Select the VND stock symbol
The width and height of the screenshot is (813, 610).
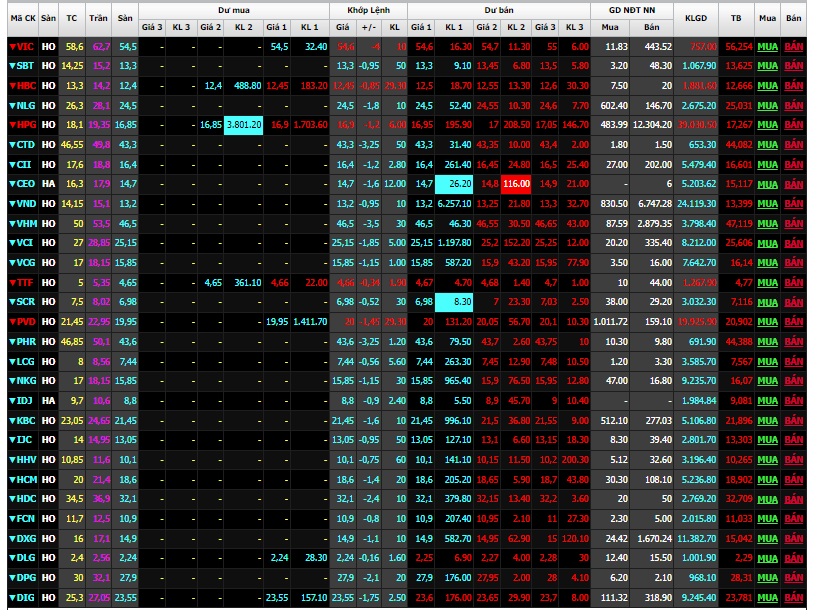26,203
